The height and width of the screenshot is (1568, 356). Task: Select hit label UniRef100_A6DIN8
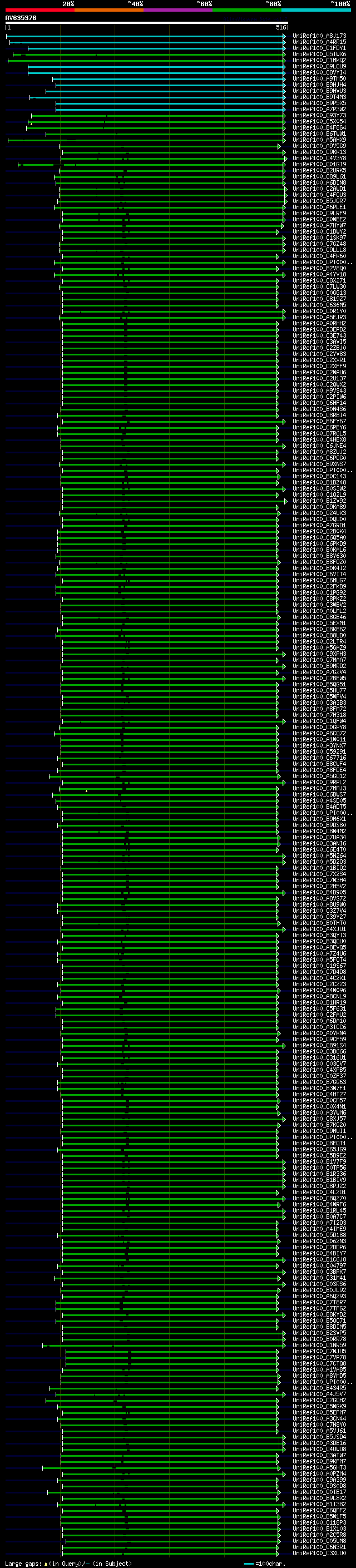tap(319, 182)
